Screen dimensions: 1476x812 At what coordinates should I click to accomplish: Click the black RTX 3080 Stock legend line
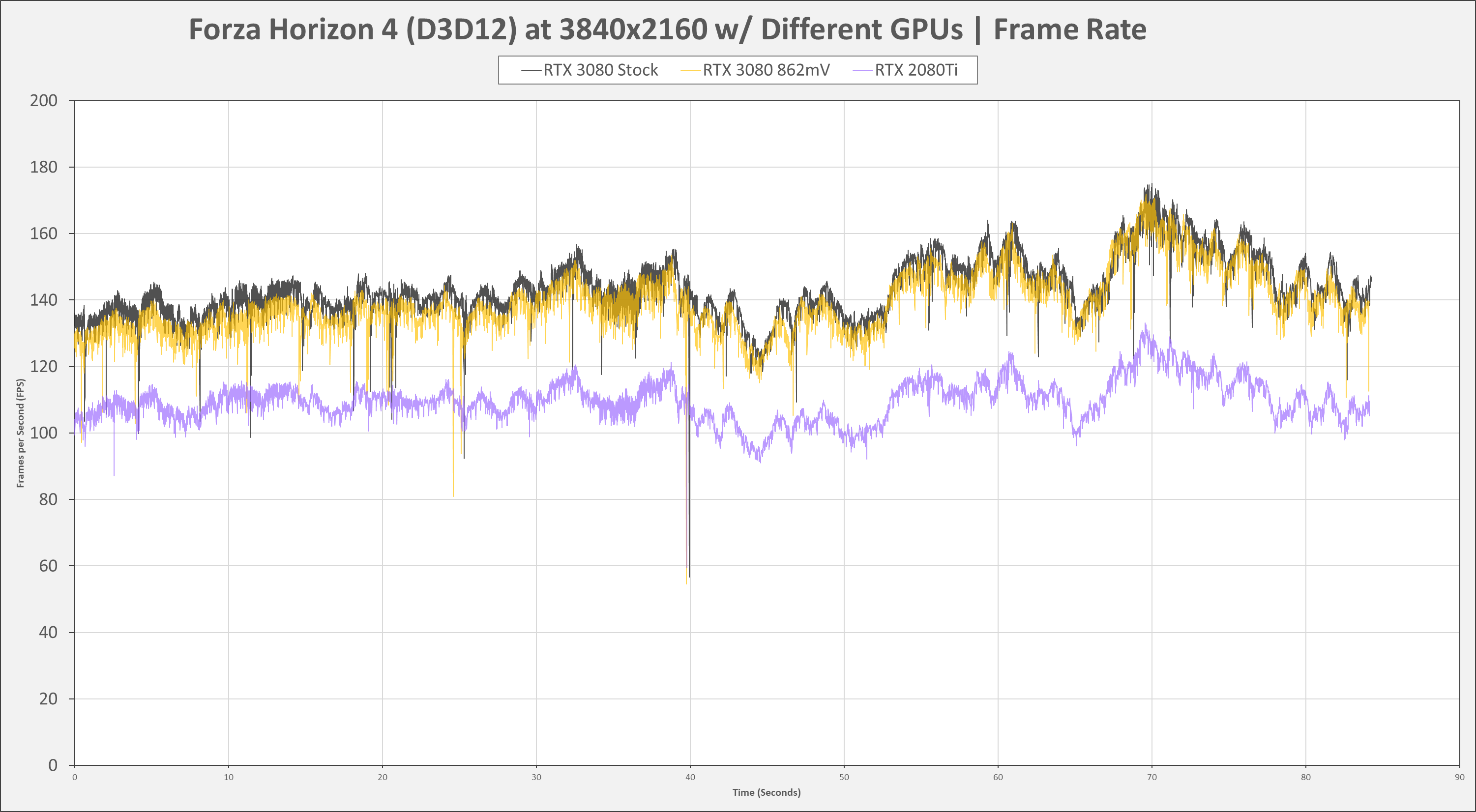(531, 70)
